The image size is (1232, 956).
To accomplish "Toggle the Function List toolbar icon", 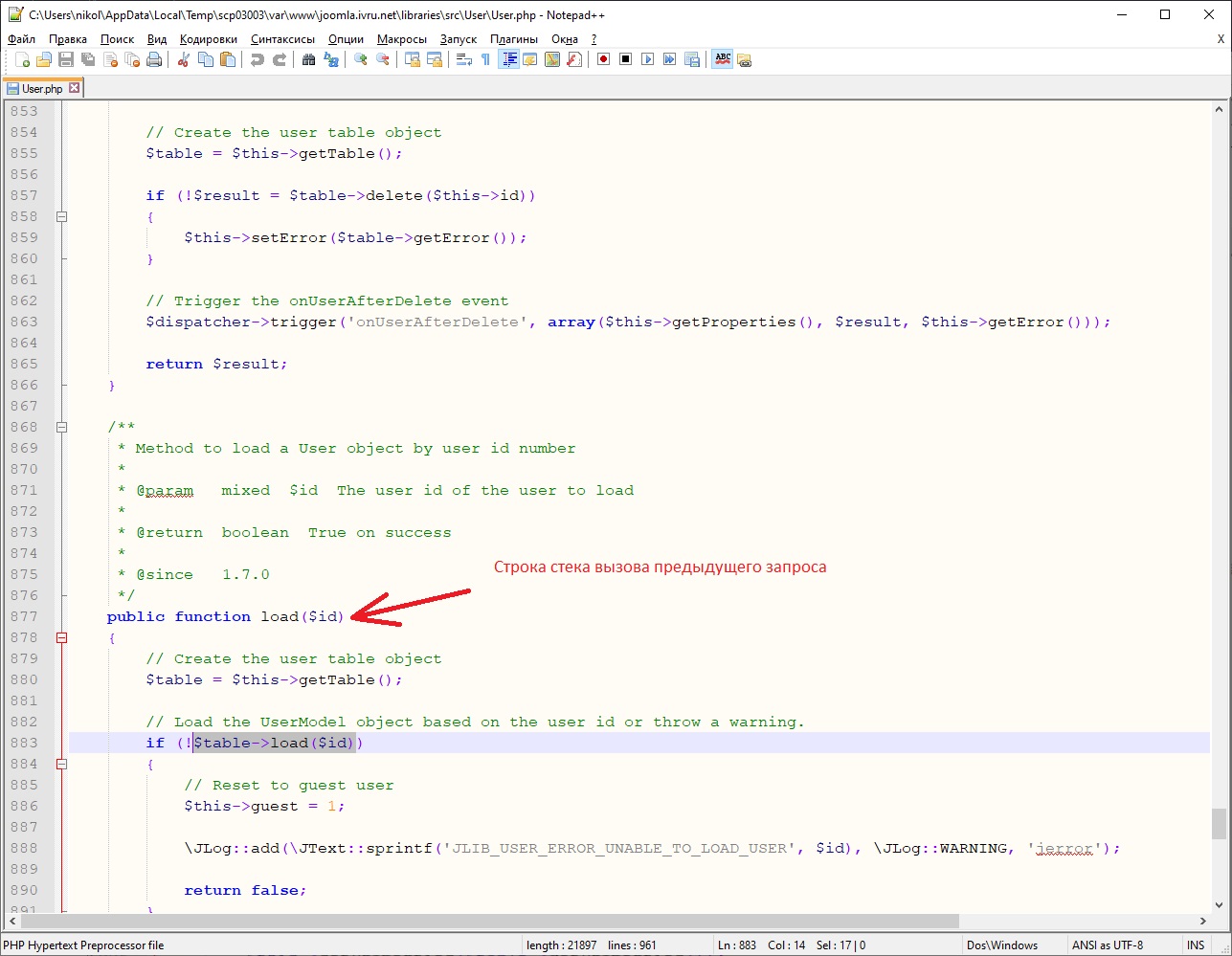I will 574,59.
